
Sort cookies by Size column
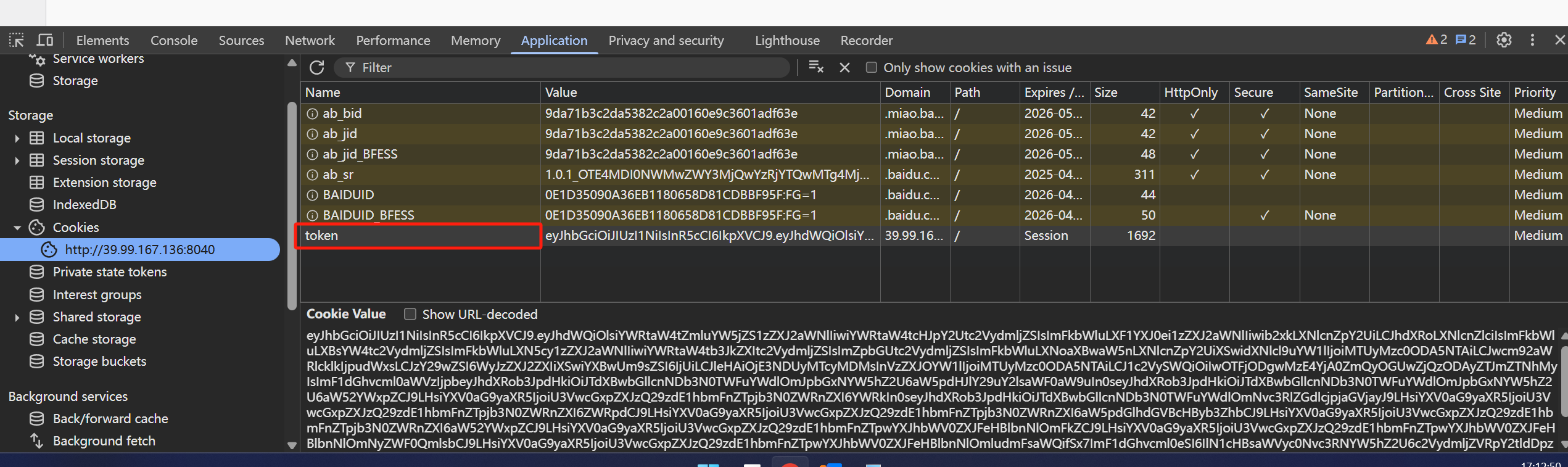[1124, 93]
